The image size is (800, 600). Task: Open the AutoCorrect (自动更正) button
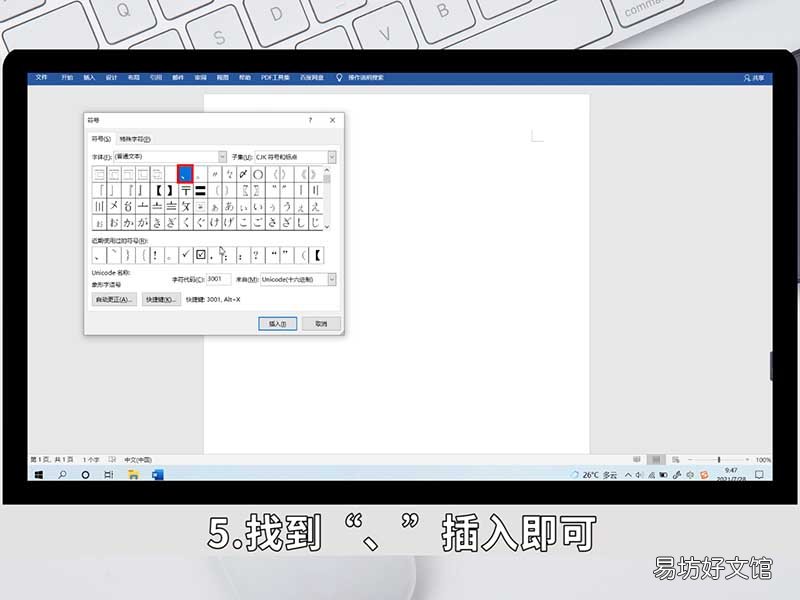[x=114, y=299]
